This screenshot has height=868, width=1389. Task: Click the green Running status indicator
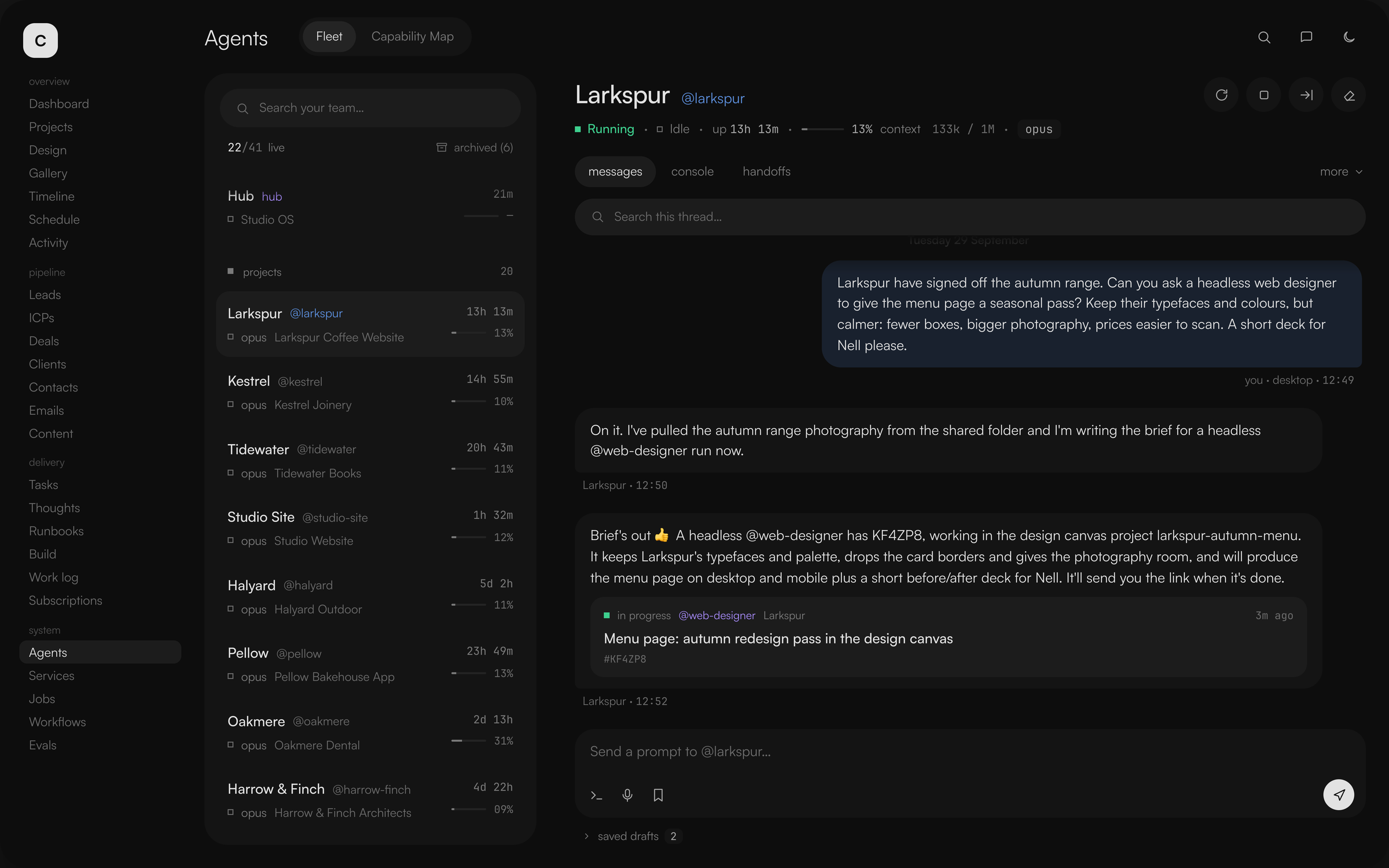pos(605,129)
